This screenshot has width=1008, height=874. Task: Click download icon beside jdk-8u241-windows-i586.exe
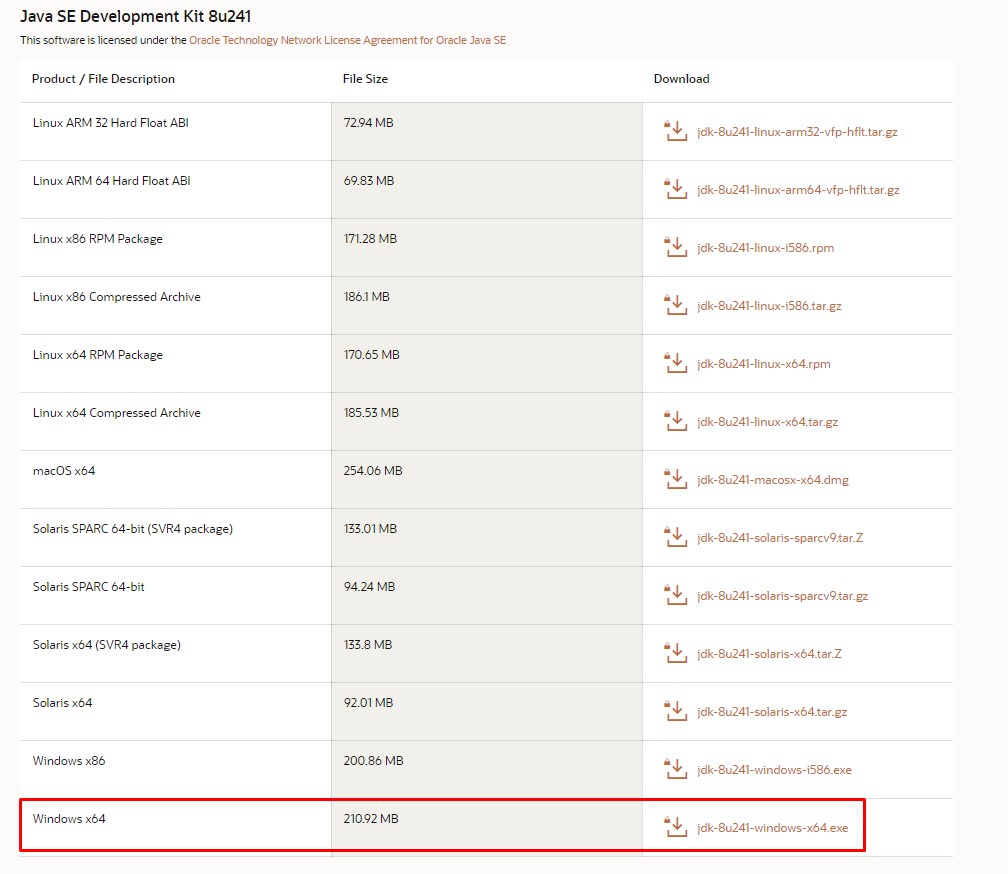(x=676, y=769)
